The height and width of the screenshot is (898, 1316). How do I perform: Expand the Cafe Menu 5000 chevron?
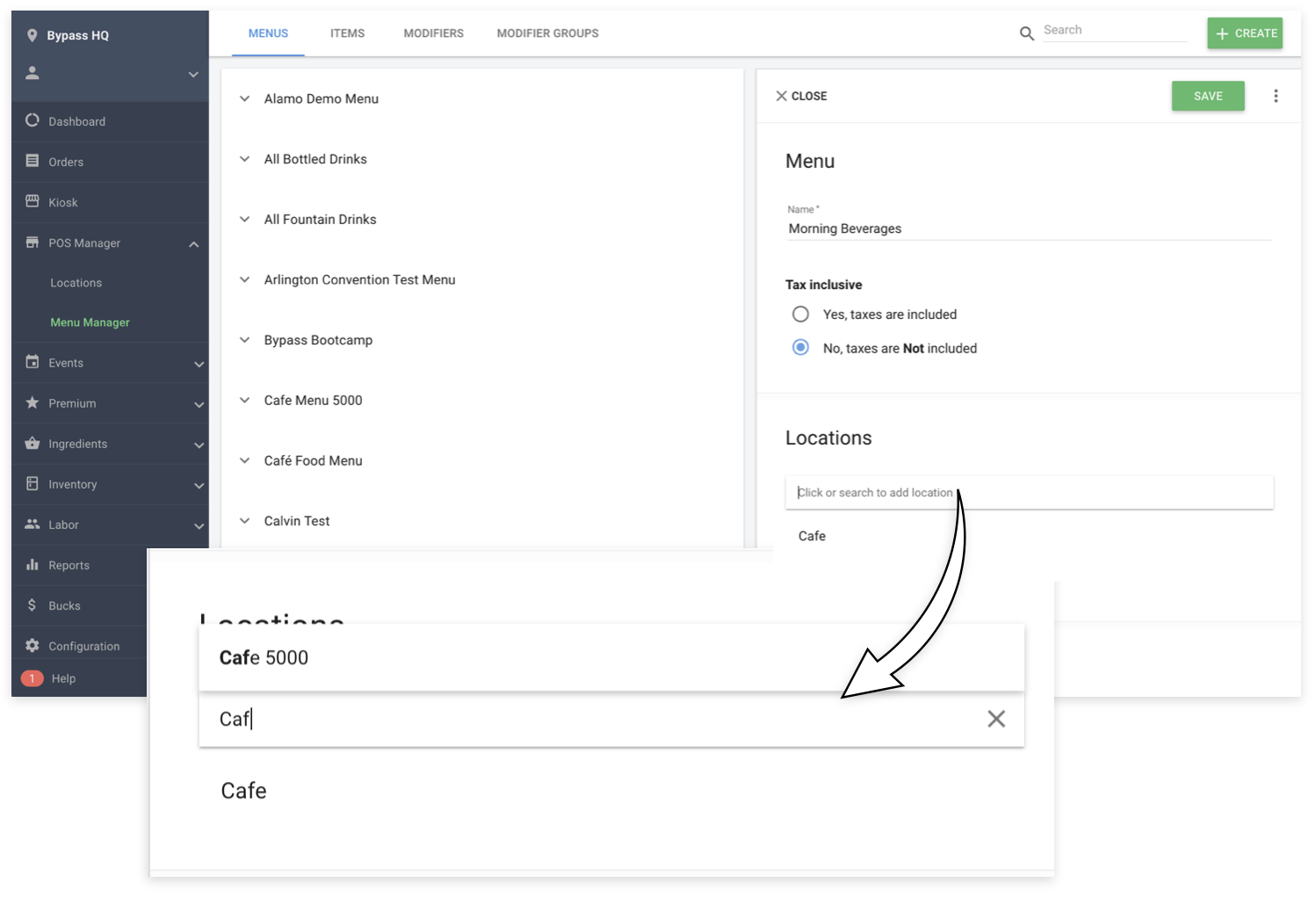tap(245, 400)
